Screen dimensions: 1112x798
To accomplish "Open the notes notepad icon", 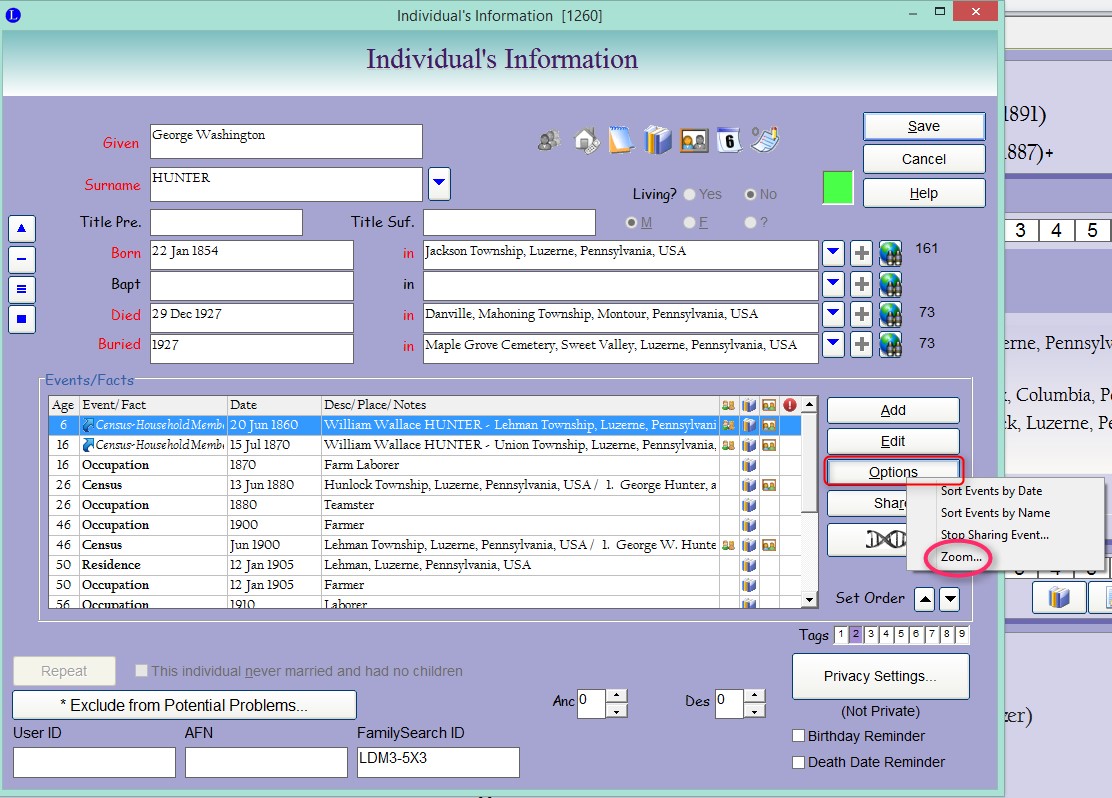I will tap(621, 140).
